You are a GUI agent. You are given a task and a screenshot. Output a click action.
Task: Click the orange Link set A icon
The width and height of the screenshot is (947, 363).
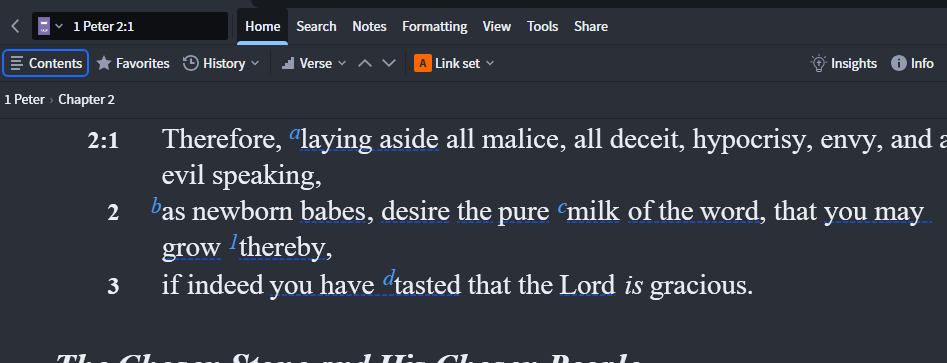[423, 63]
